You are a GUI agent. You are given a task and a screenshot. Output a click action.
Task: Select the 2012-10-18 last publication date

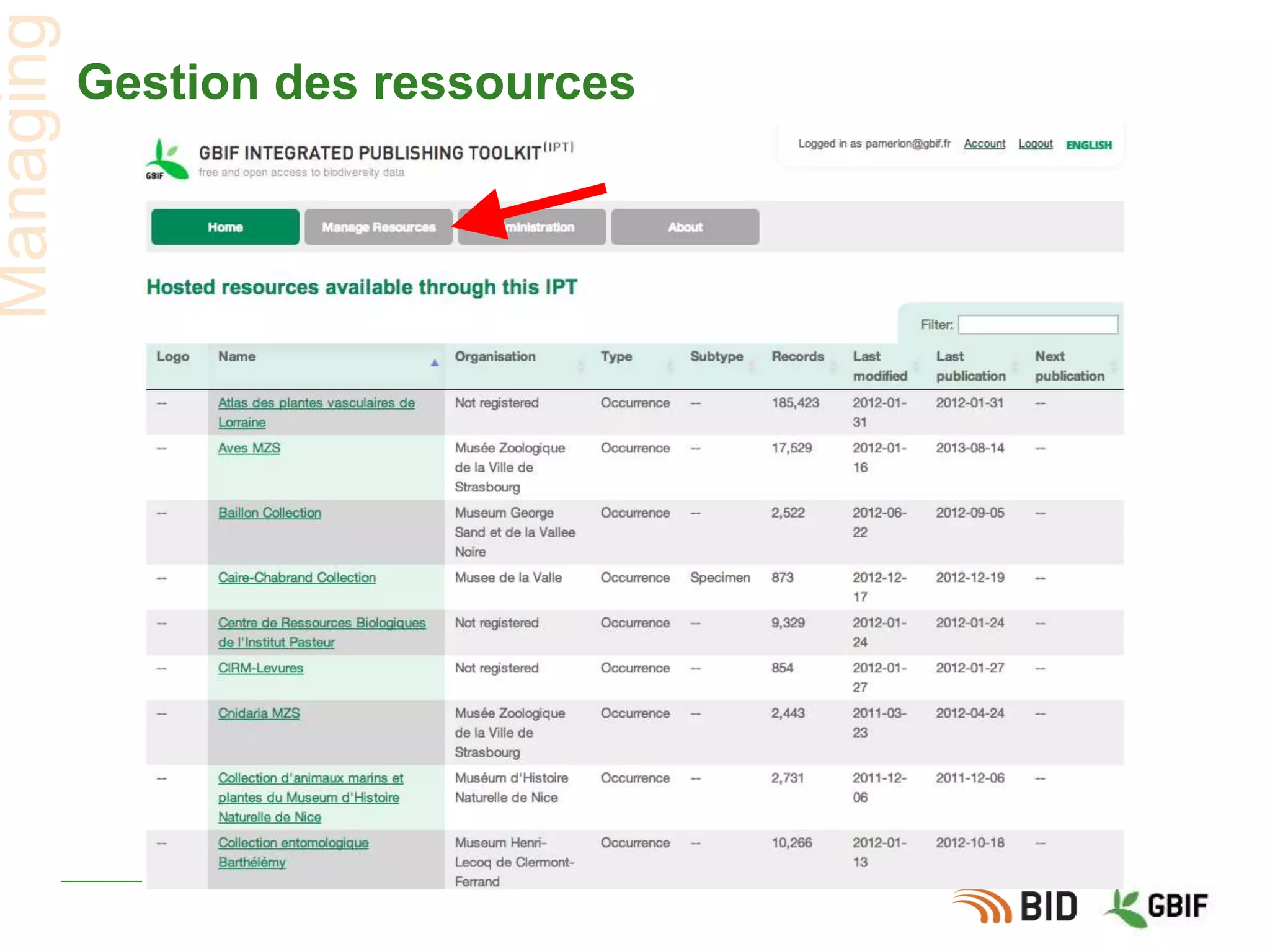click(x=970, y=842)
